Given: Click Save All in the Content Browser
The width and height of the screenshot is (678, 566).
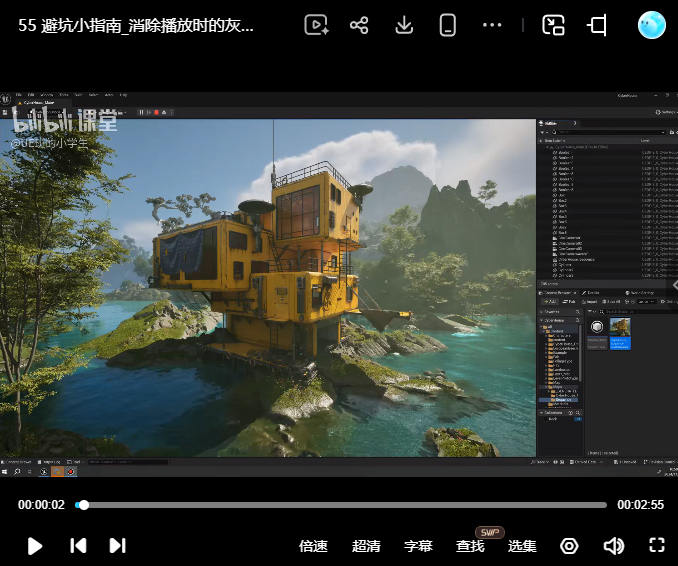Looking at the screenshot, I should 611,301.
